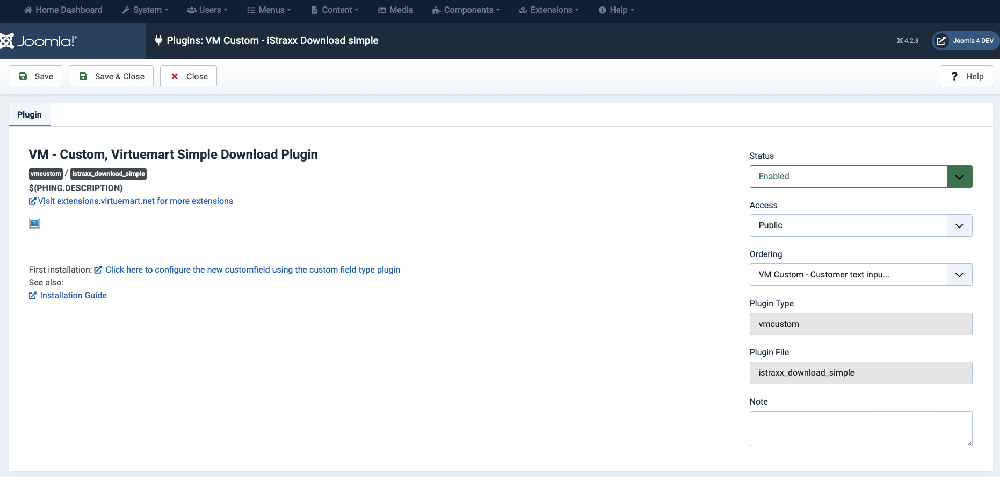Image resolution: width=1000 pixels, height=477 pixels.
Task: Click the small blue image icon
Action: [35, 223]
